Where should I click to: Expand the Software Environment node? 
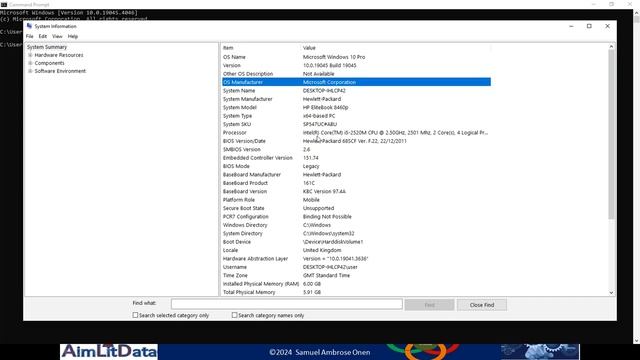[x=30, y=71]
